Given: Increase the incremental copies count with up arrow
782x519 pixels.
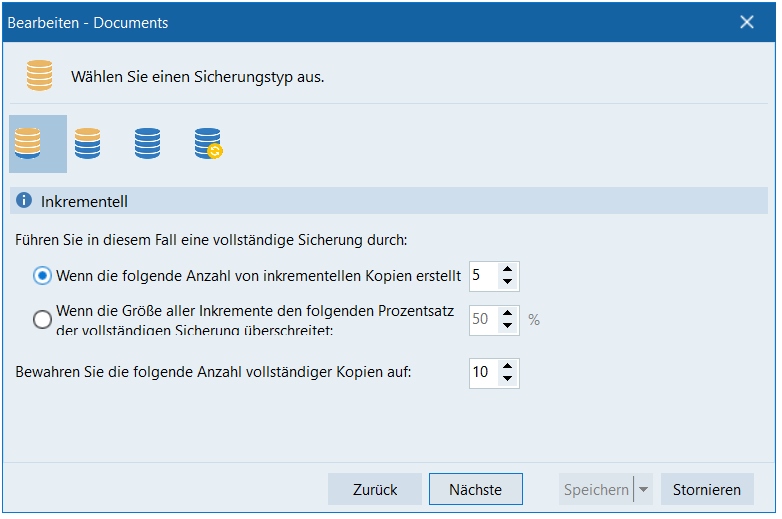Looking at the screenshot, I should click(508, 270).
